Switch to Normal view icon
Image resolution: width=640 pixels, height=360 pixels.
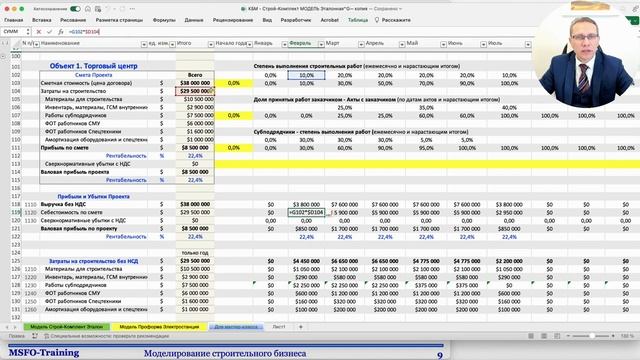531,336
